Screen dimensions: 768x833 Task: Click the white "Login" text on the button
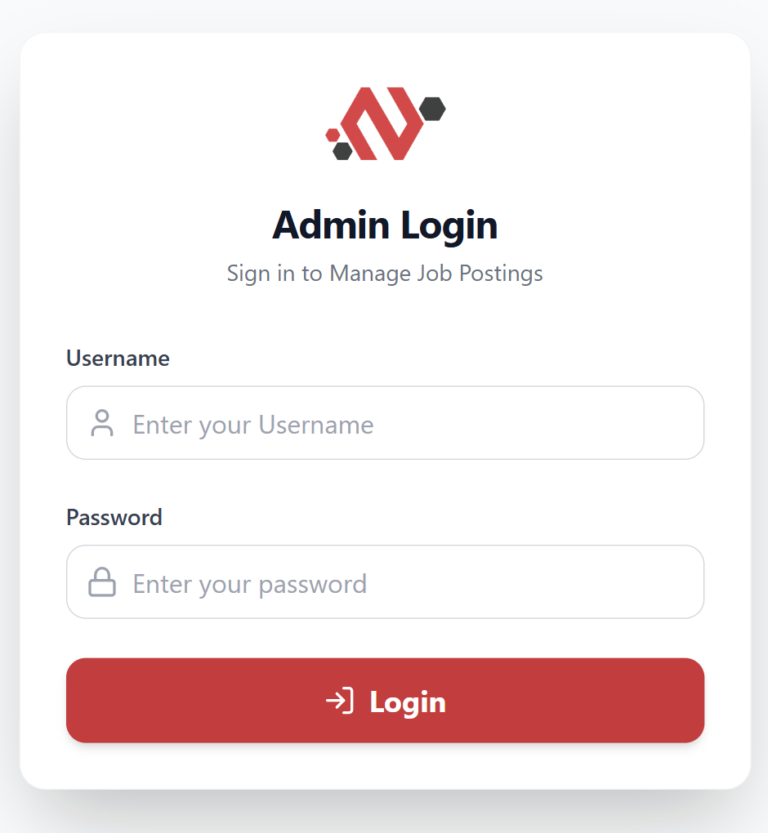[x=407, y=702]
